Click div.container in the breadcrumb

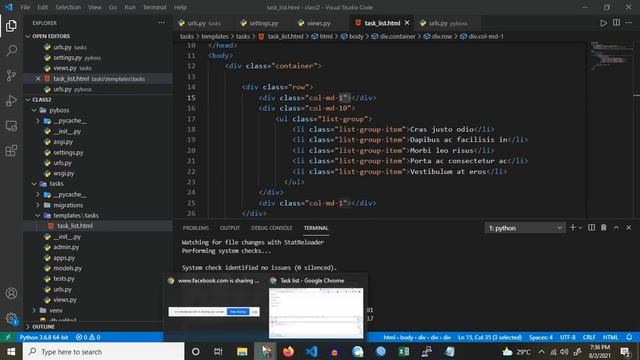click(397, 36)
